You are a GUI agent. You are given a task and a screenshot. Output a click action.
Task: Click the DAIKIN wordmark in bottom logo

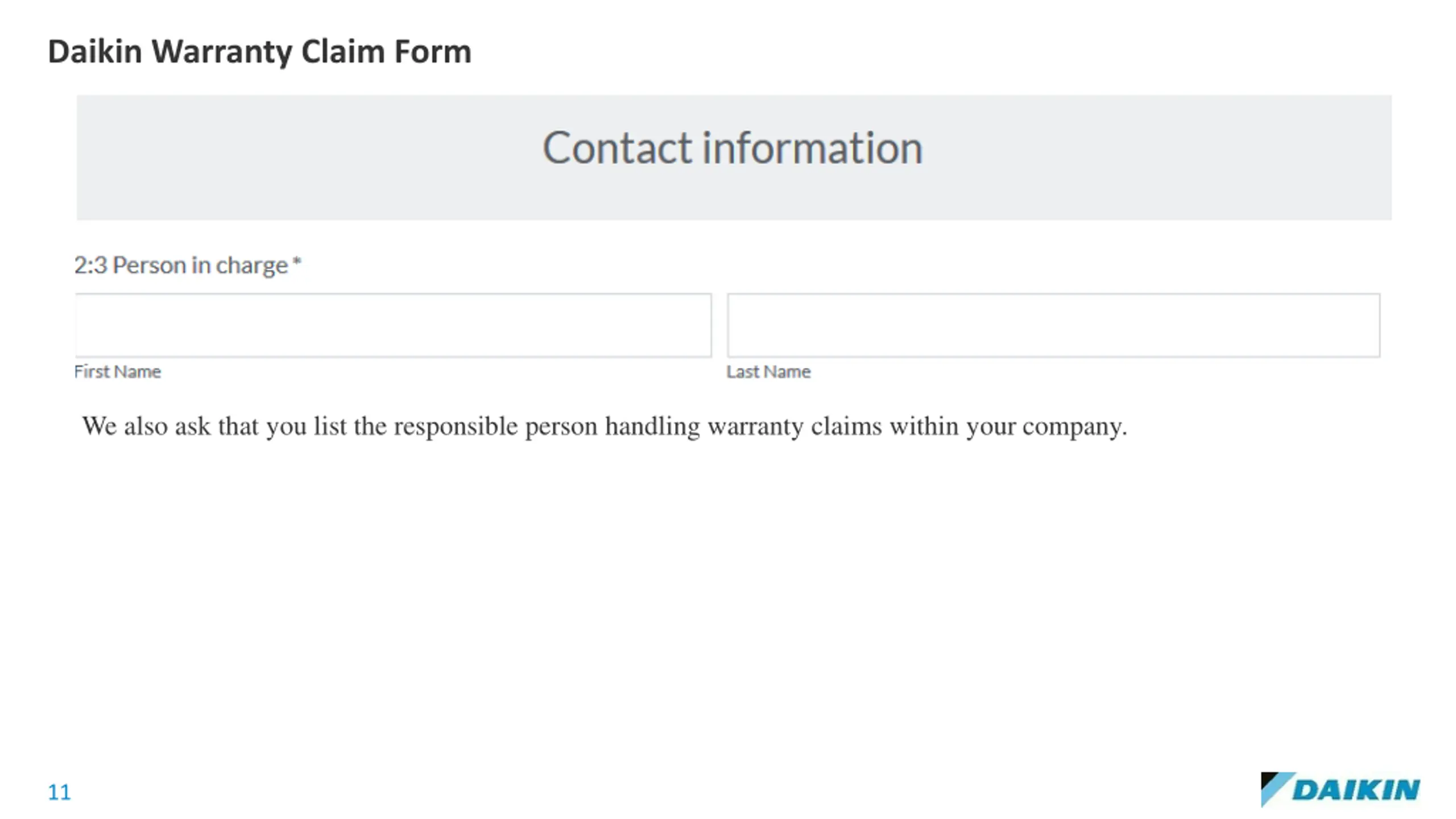(x=1356, y=790)
